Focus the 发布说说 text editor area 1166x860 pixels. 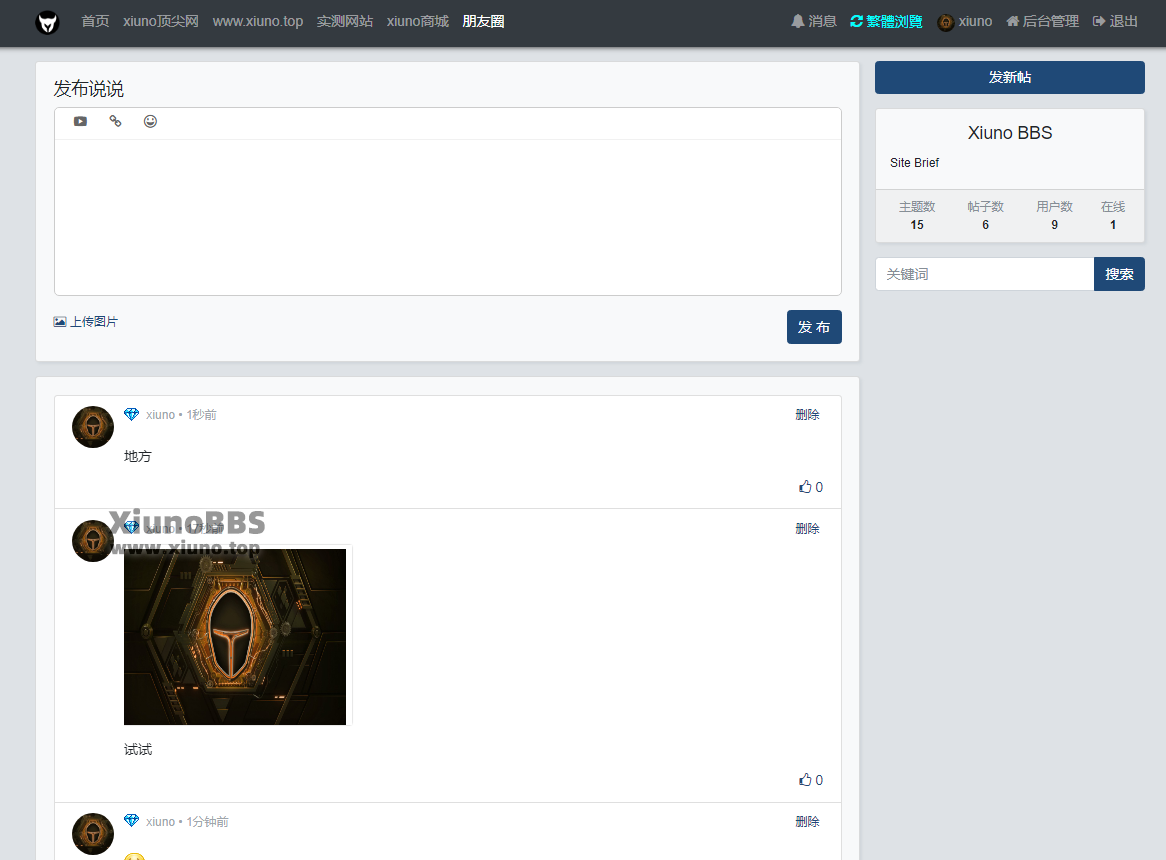[448, 217]
